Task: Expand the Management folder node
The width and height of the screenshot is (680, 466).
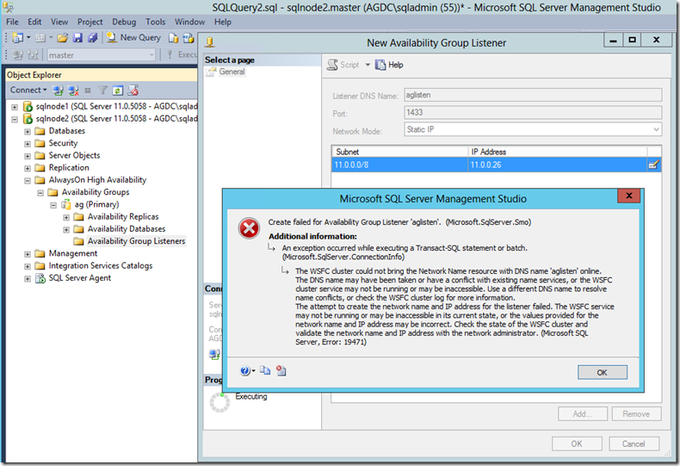Action: (27, 254)
